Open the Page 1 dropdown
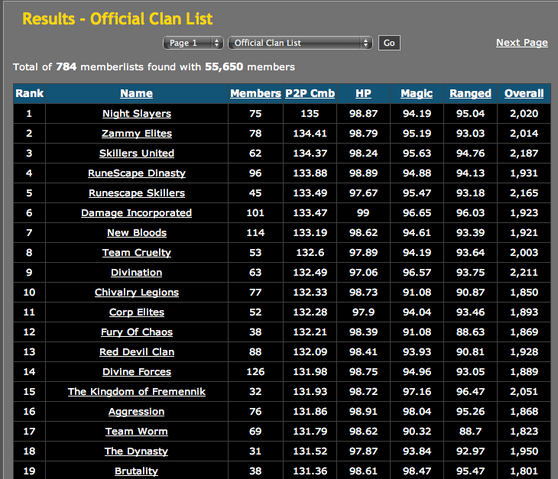 [193, 43]
